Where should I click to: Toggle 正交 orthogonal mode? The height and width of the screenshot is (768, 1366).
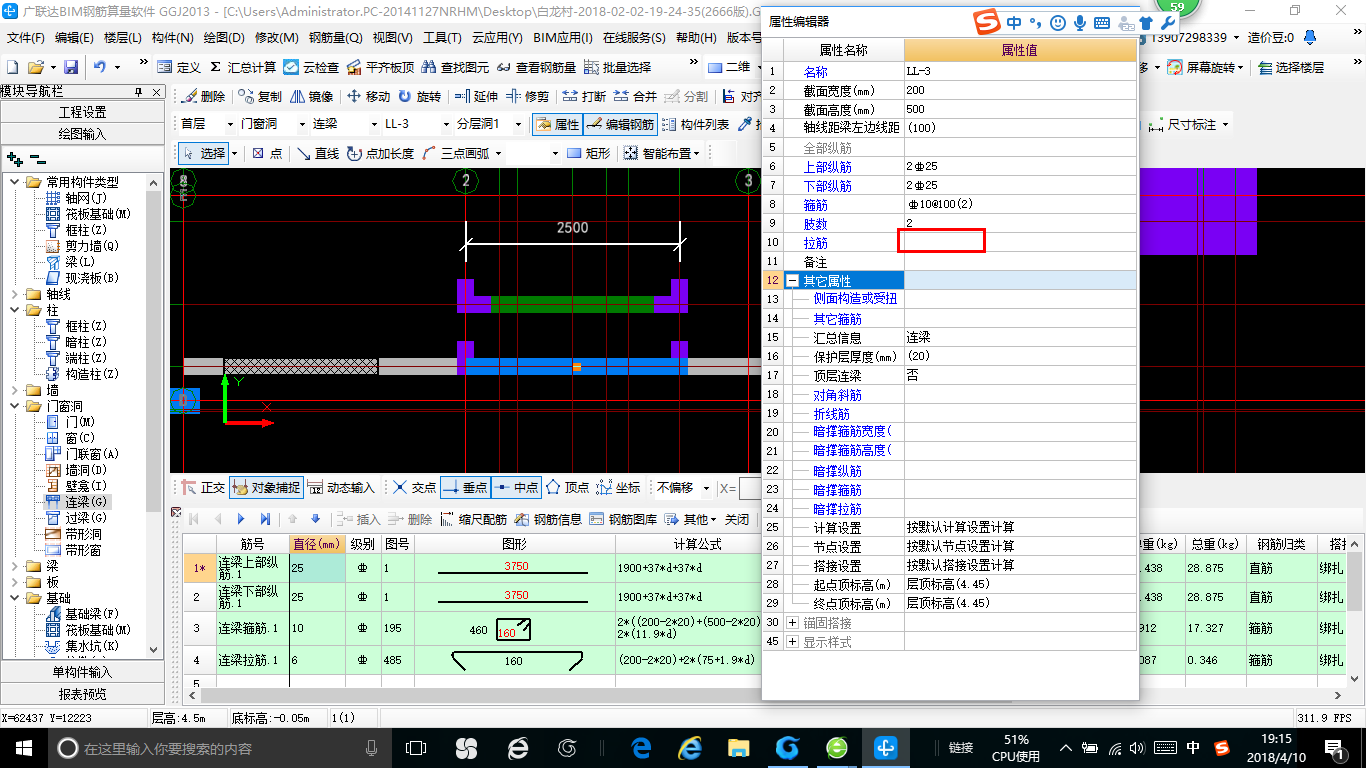pyautogui.click(x=203, y=488)
